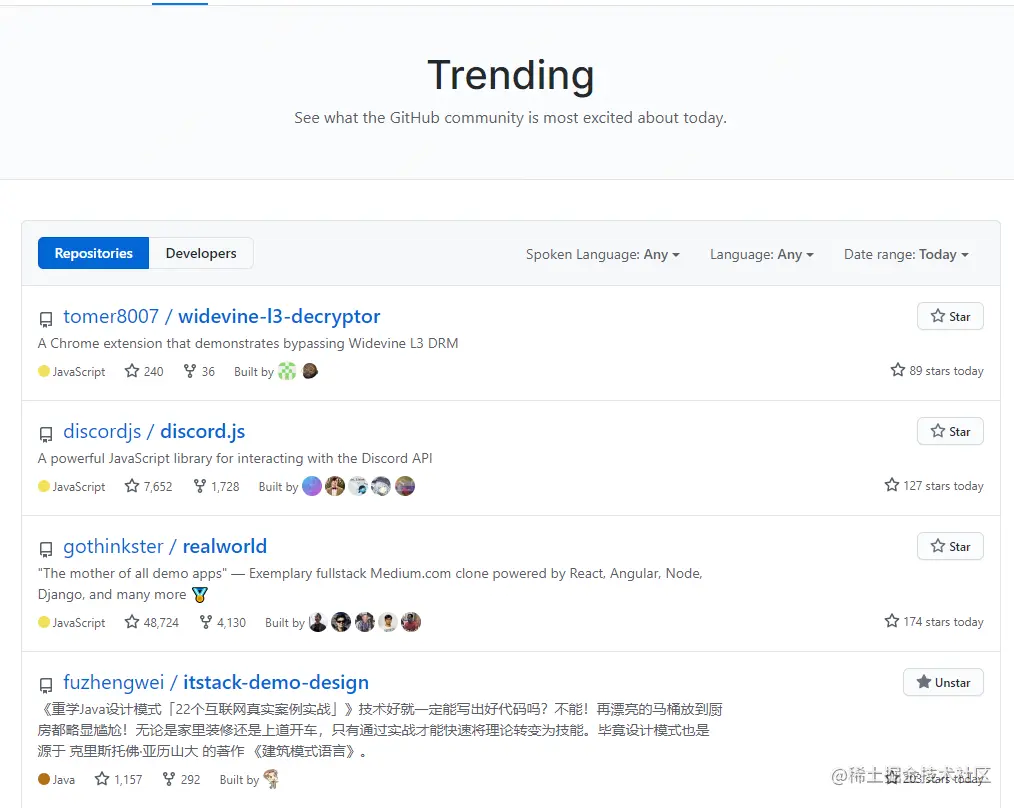The image size is (1014, 808).
Task: Open the Spoken Language: Any dropdown
Action: pos(603,254)
